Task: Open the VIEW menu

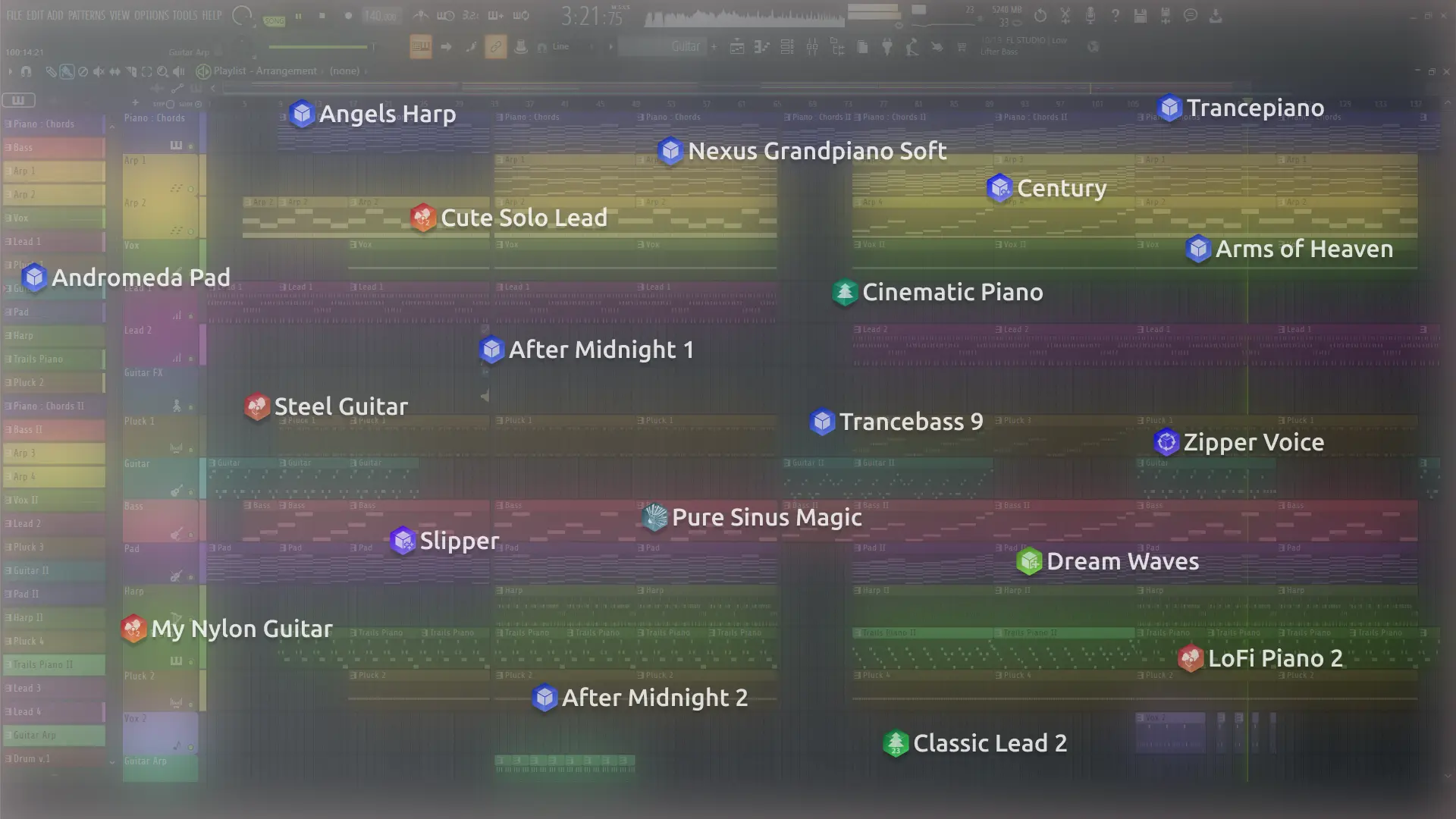Action: point(119,15)
